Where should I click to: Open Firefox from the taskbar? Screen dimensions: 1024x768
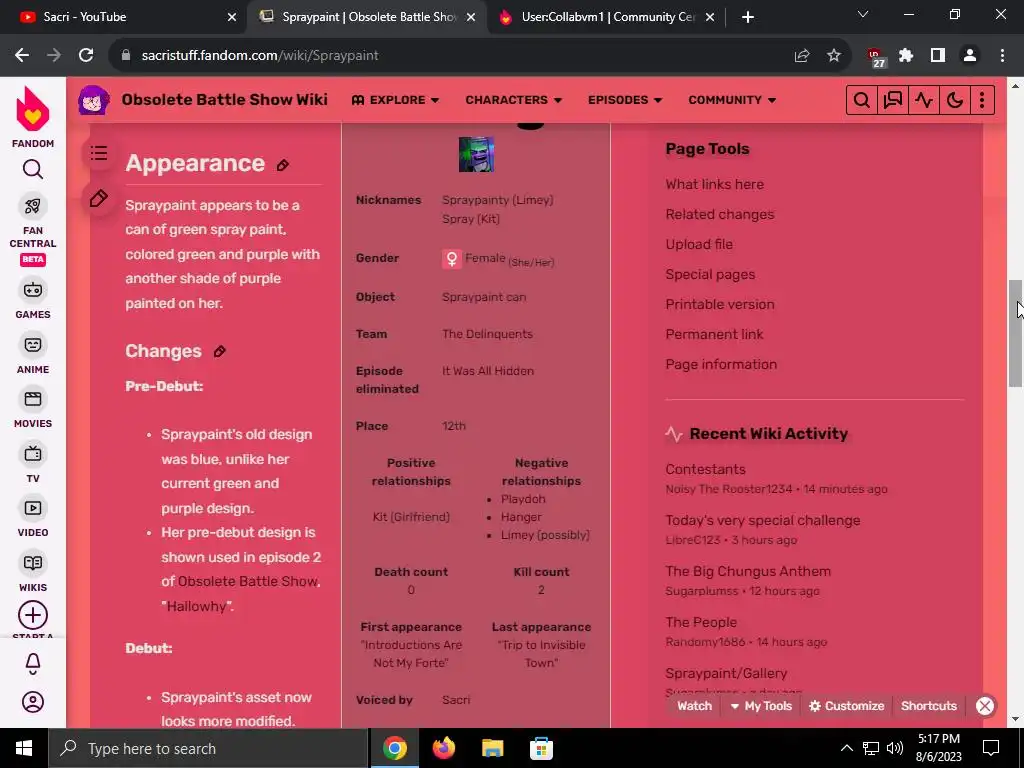click(x=444, y=748)
